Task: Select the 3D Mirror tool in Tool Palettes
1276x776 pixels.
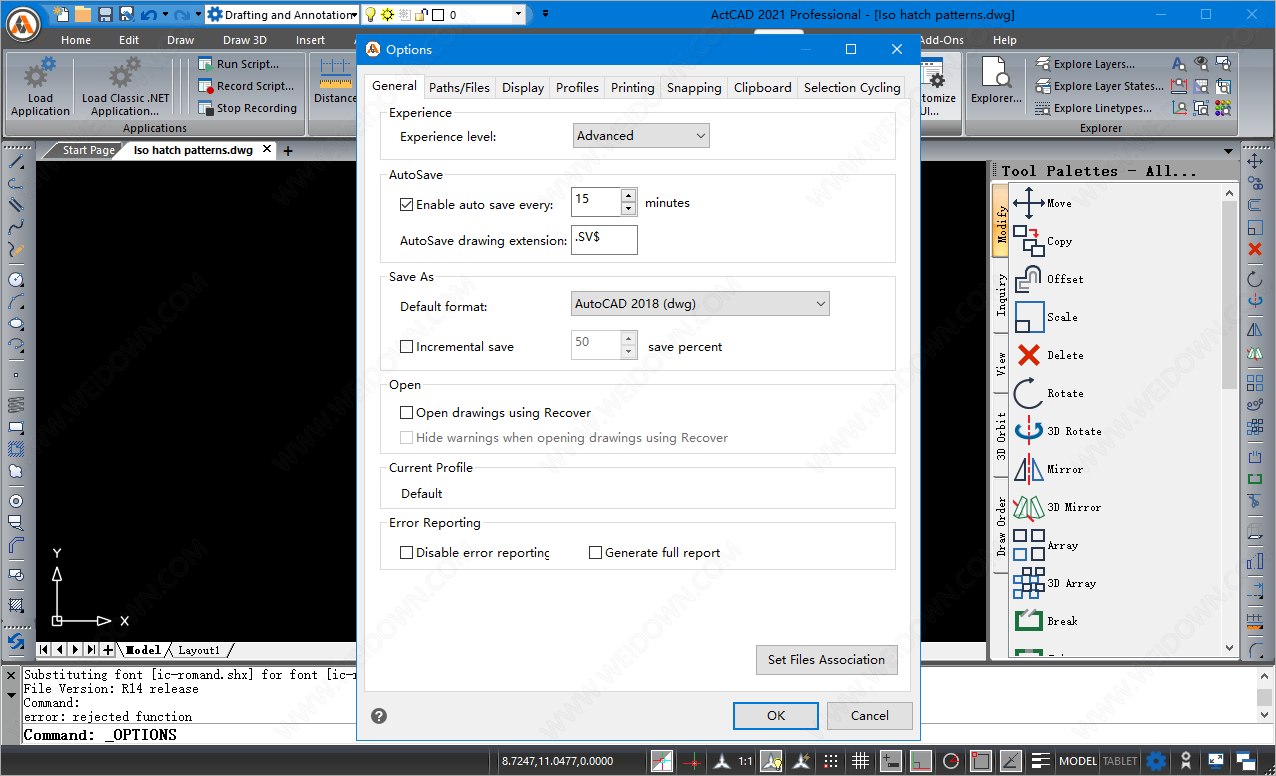Action: click(x=1057, y=507)
